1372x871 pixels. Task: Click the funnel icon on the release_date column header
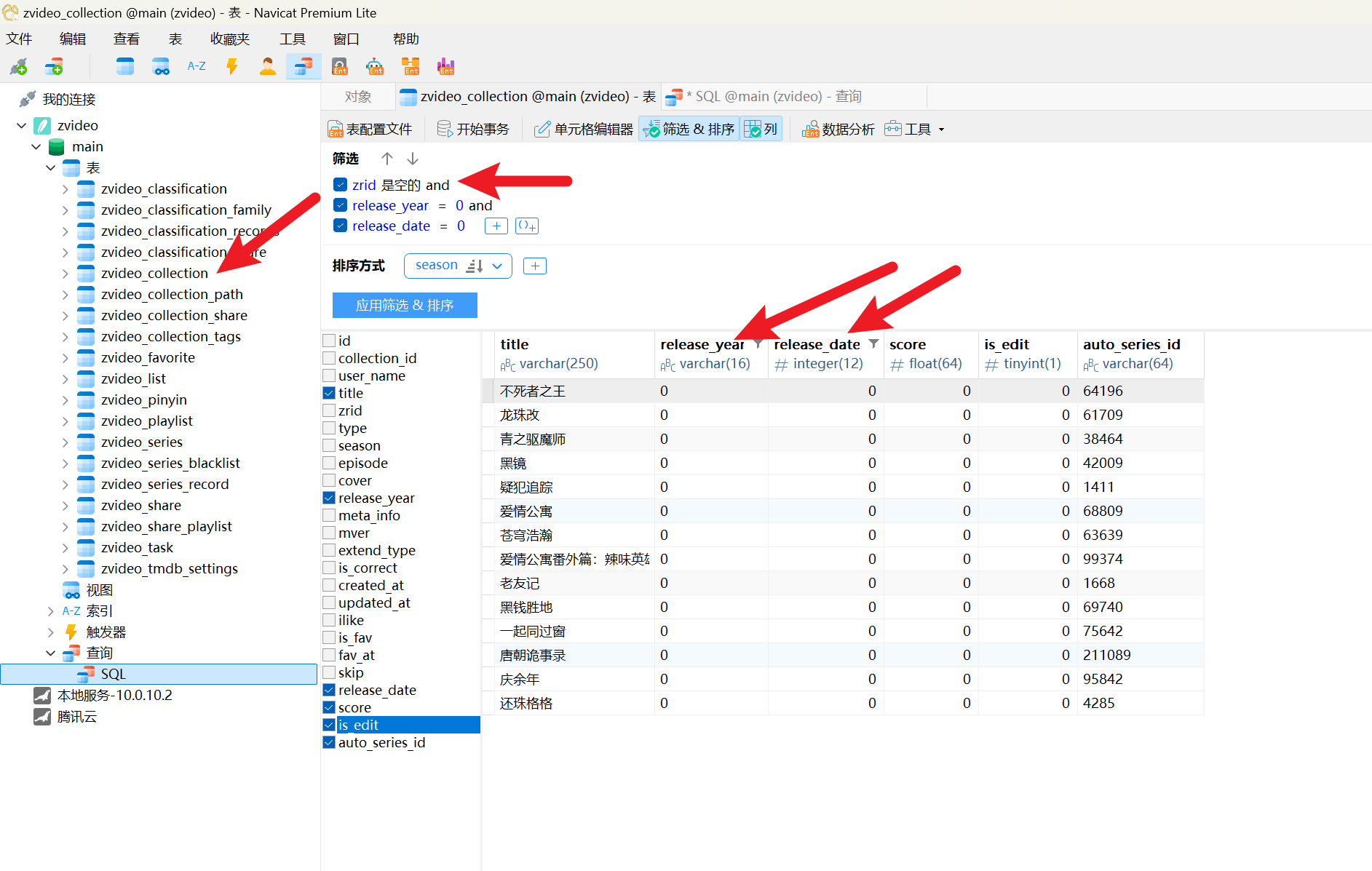(873, 343)
